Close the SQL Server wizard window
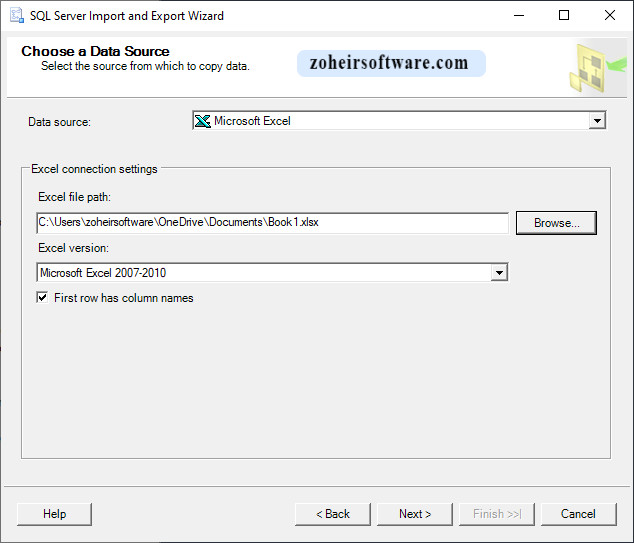This screenshot has width=634, height=543. pyautogui.click(x=610, y=15)
